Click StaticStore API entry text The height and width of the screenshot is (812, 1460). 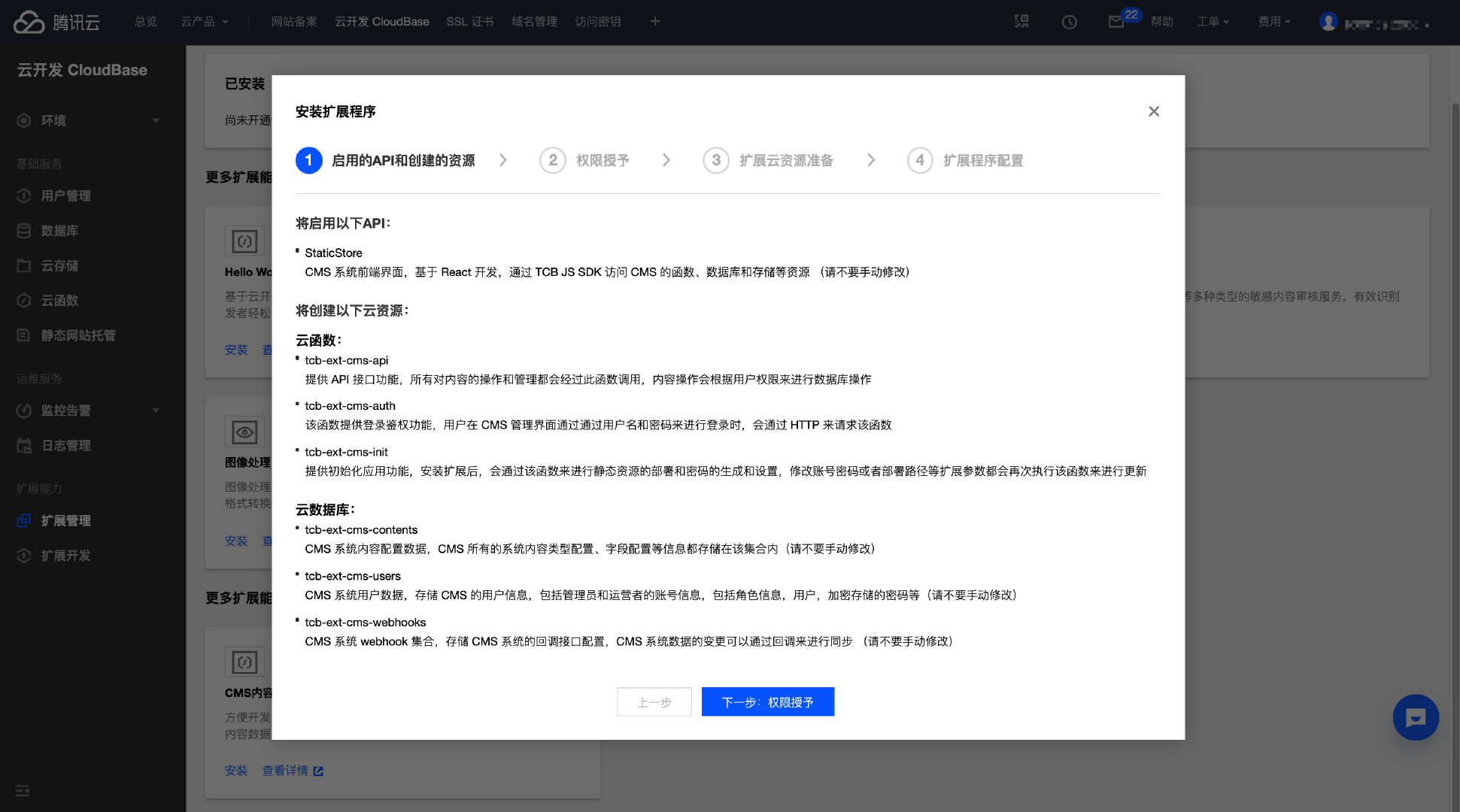pos(333,253)
